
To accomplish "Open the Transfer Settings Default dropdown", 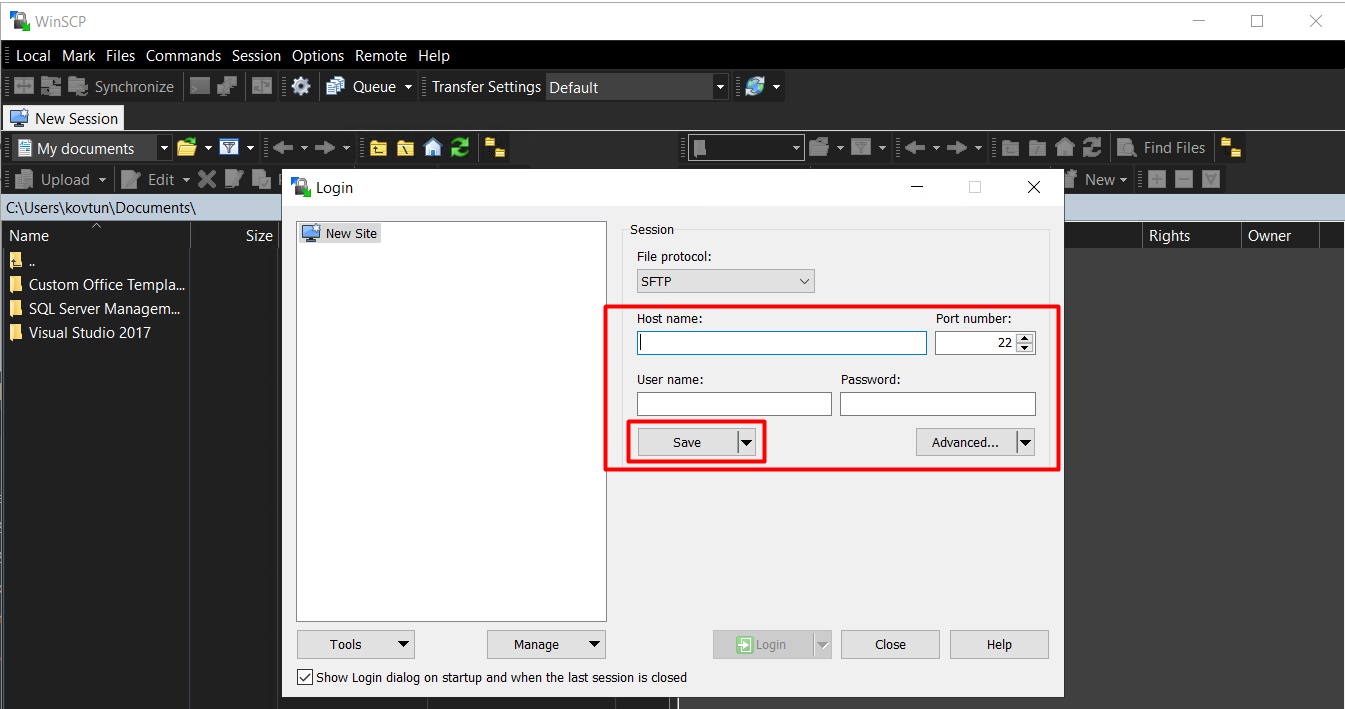I will pyautogui.click(x=719, y=87).
